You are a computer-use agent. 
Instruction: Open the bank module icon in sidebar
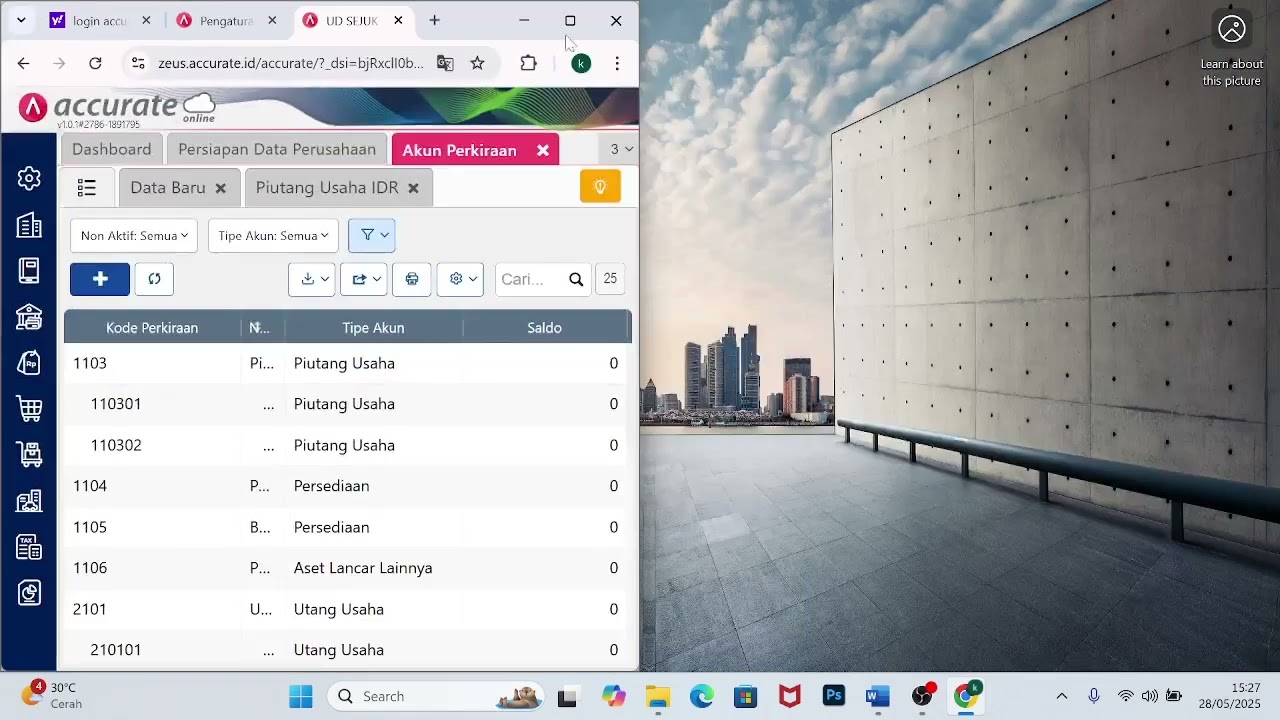(29, 317)
